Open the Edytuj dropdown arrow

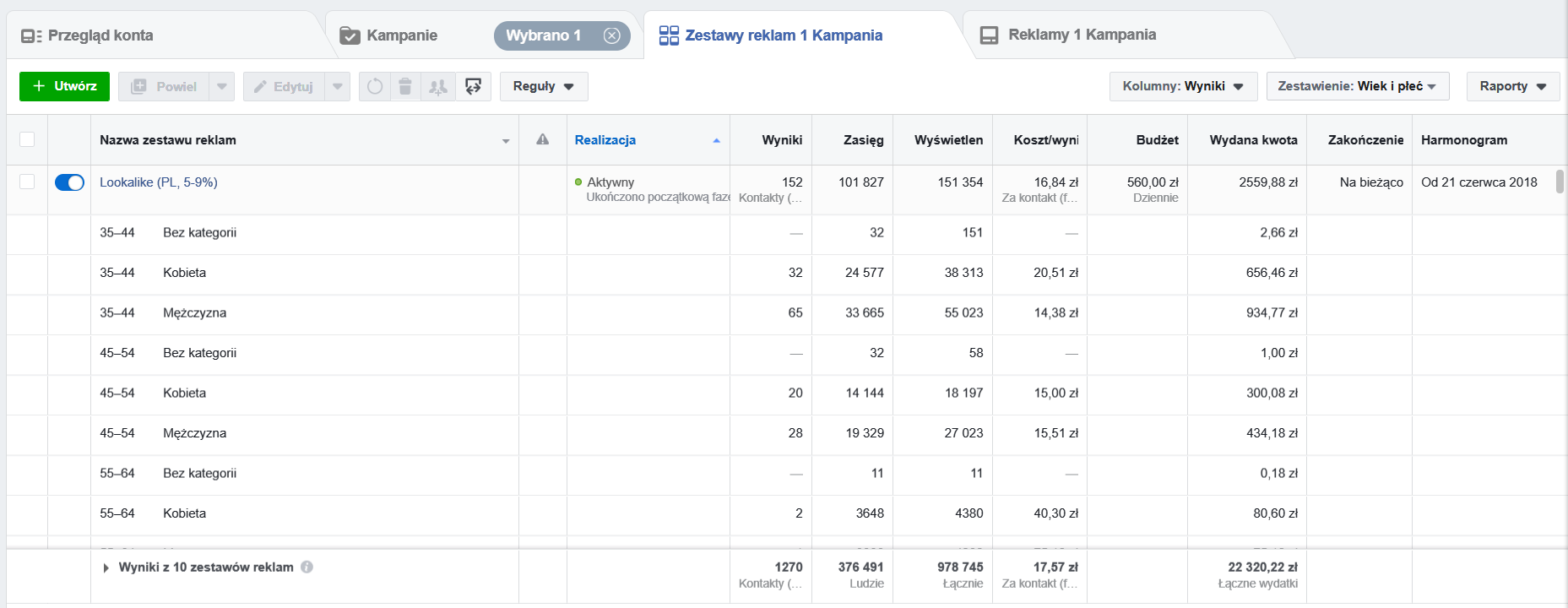[338, 86]
